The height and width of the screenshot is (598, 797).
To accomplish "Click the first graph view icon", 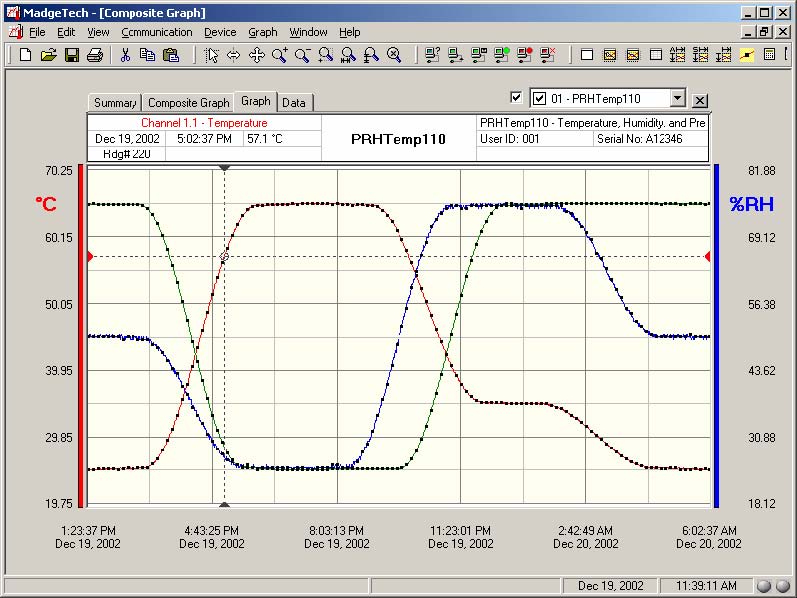I will (x=609, y=54).
